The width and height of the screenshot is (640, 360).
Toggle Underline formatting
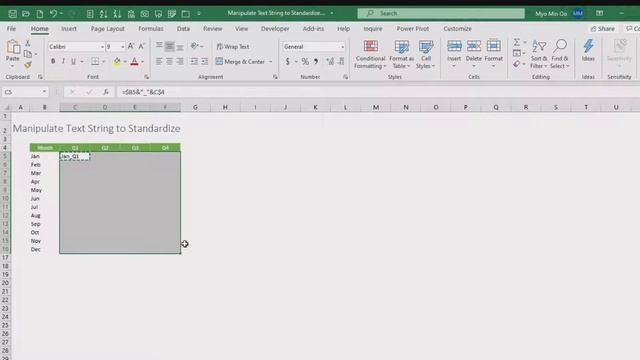pyautogui.click(x=73, y=62)
